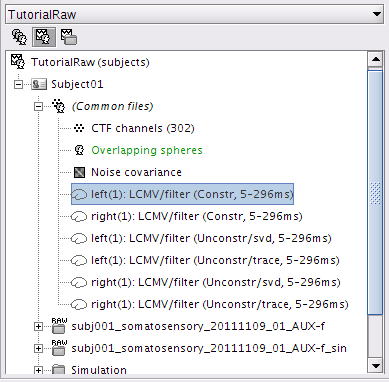
Task: Select functional data sorted by conditions view
Action: [69, 37]
